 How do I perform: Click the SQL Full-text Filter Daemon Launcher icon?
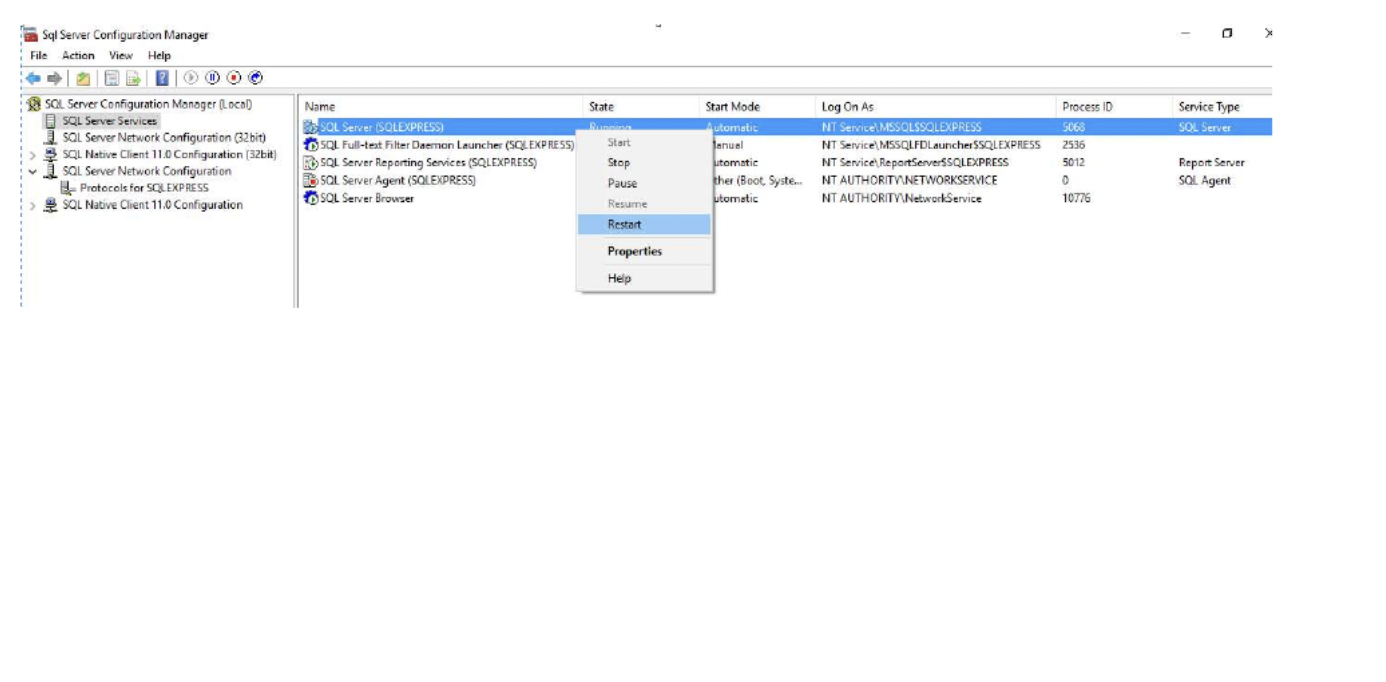(311, 145)
